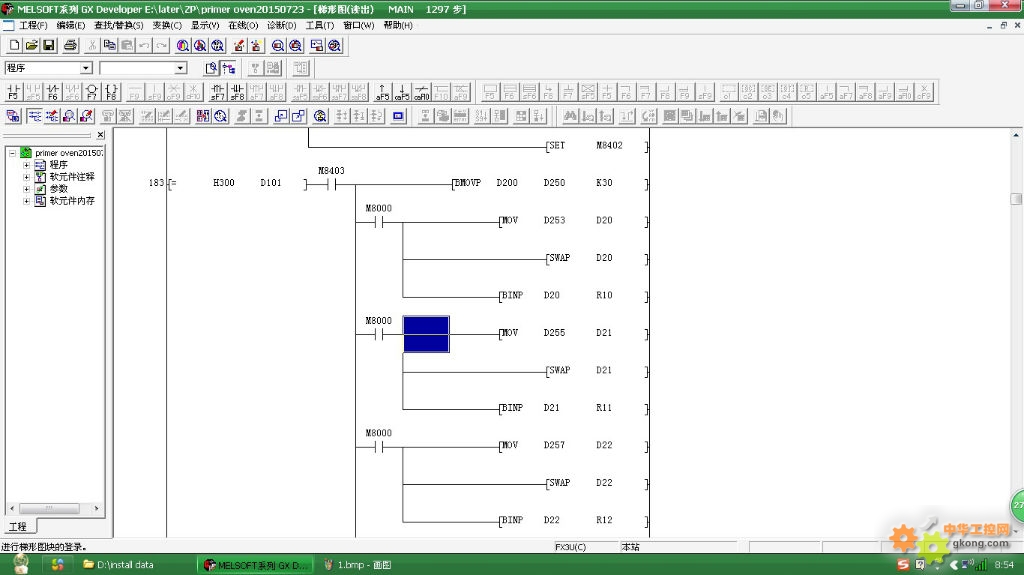Print using the printer icon
Screen dimensions: 1024x575
(71, 45)
